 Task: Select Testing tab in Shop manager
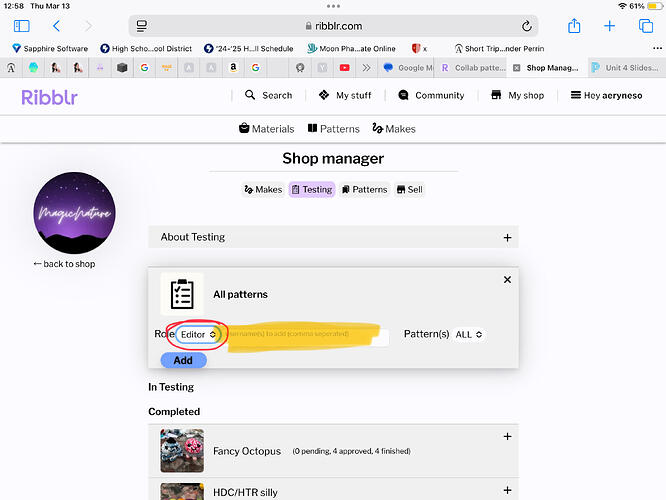[312, 189]
